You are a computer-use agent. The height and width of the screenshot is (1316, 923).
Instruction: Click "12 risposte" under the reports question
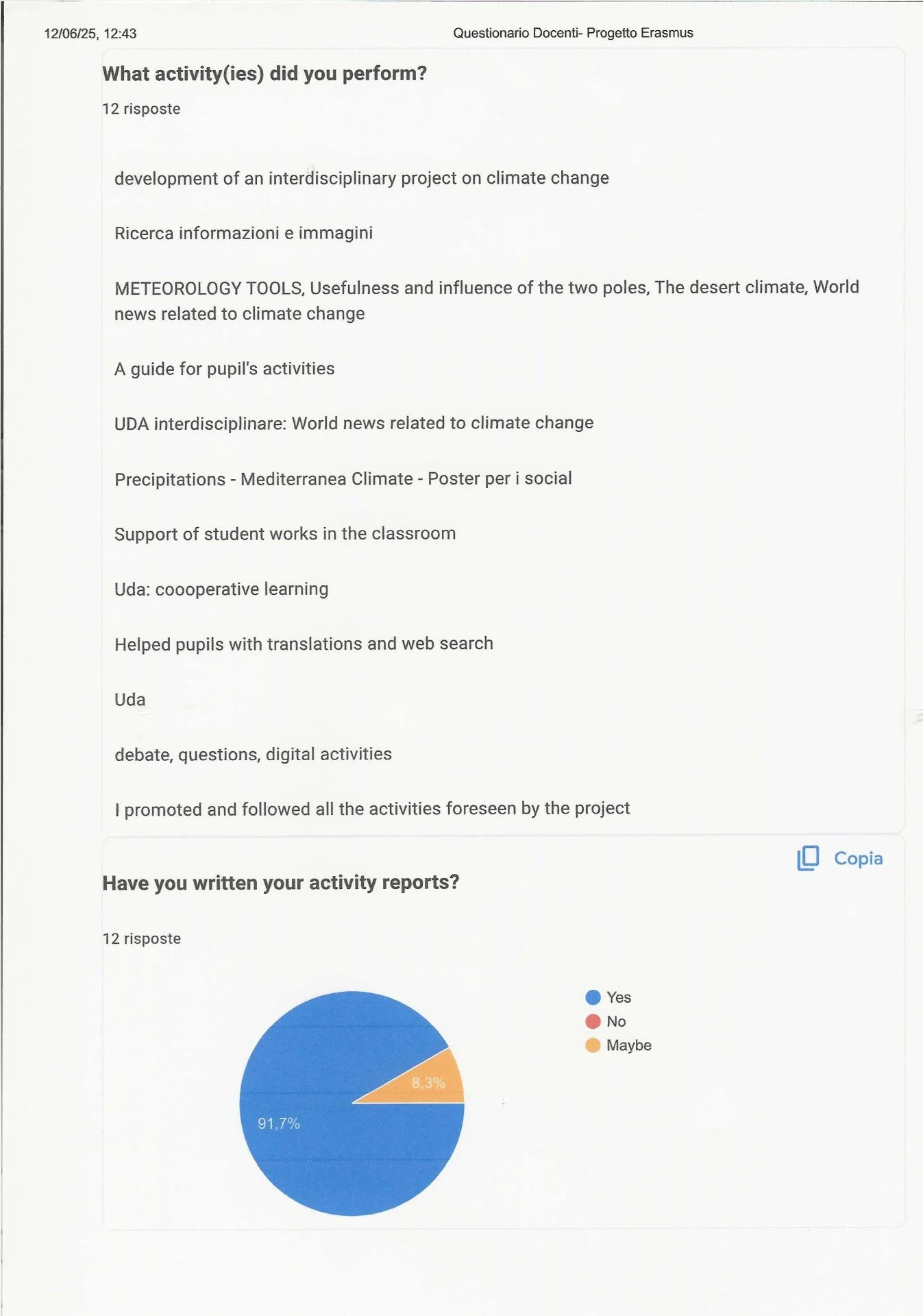141,938
